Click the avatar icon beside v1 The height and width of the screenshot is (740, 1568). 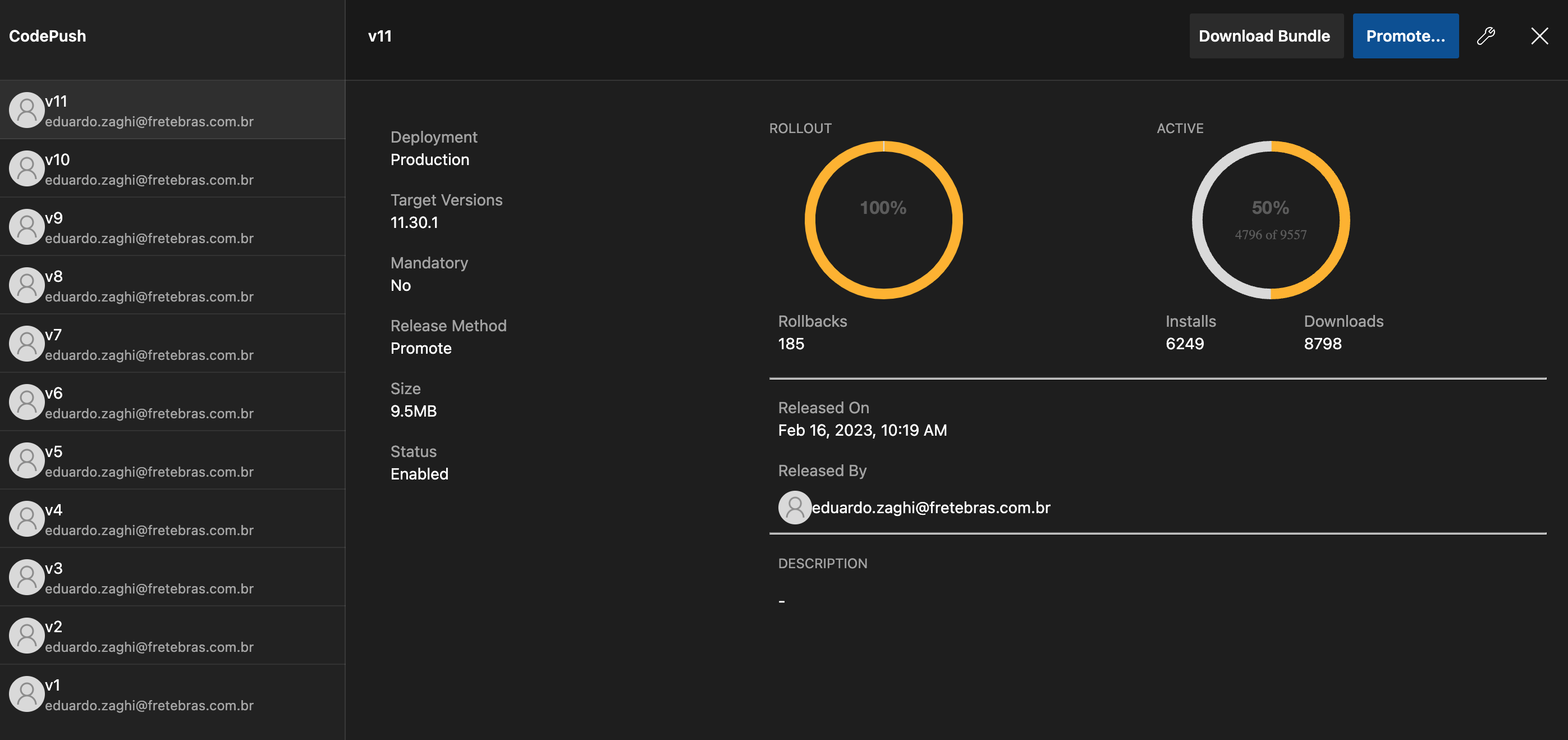click(x=27, y=695)
